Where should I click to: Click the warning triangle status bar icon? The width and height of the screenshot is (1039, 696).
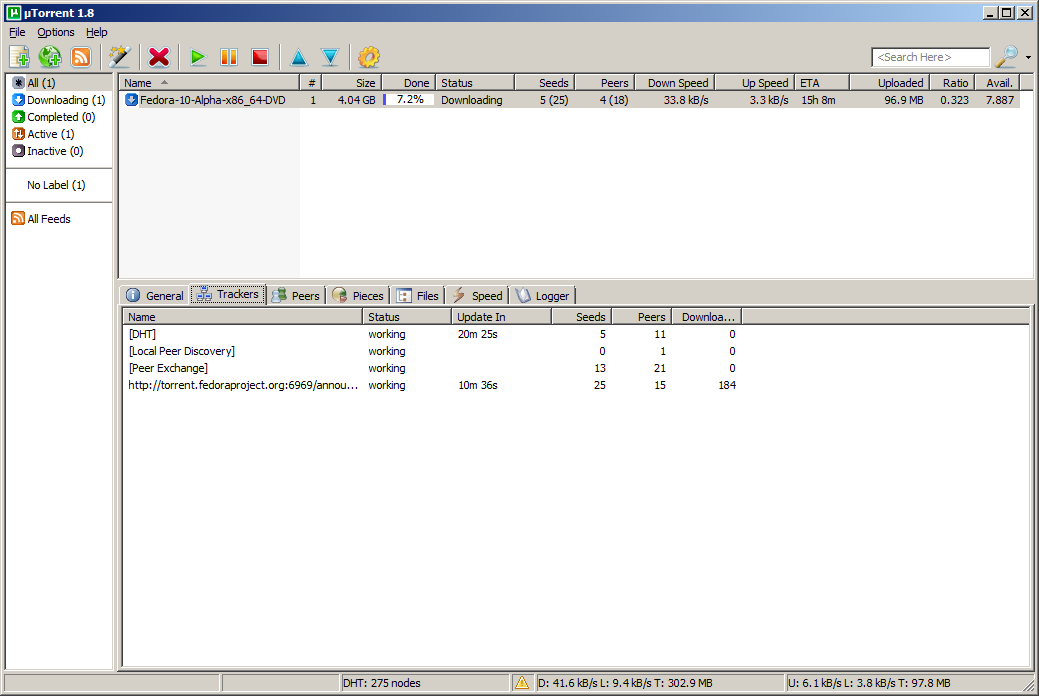pos(522,683)
